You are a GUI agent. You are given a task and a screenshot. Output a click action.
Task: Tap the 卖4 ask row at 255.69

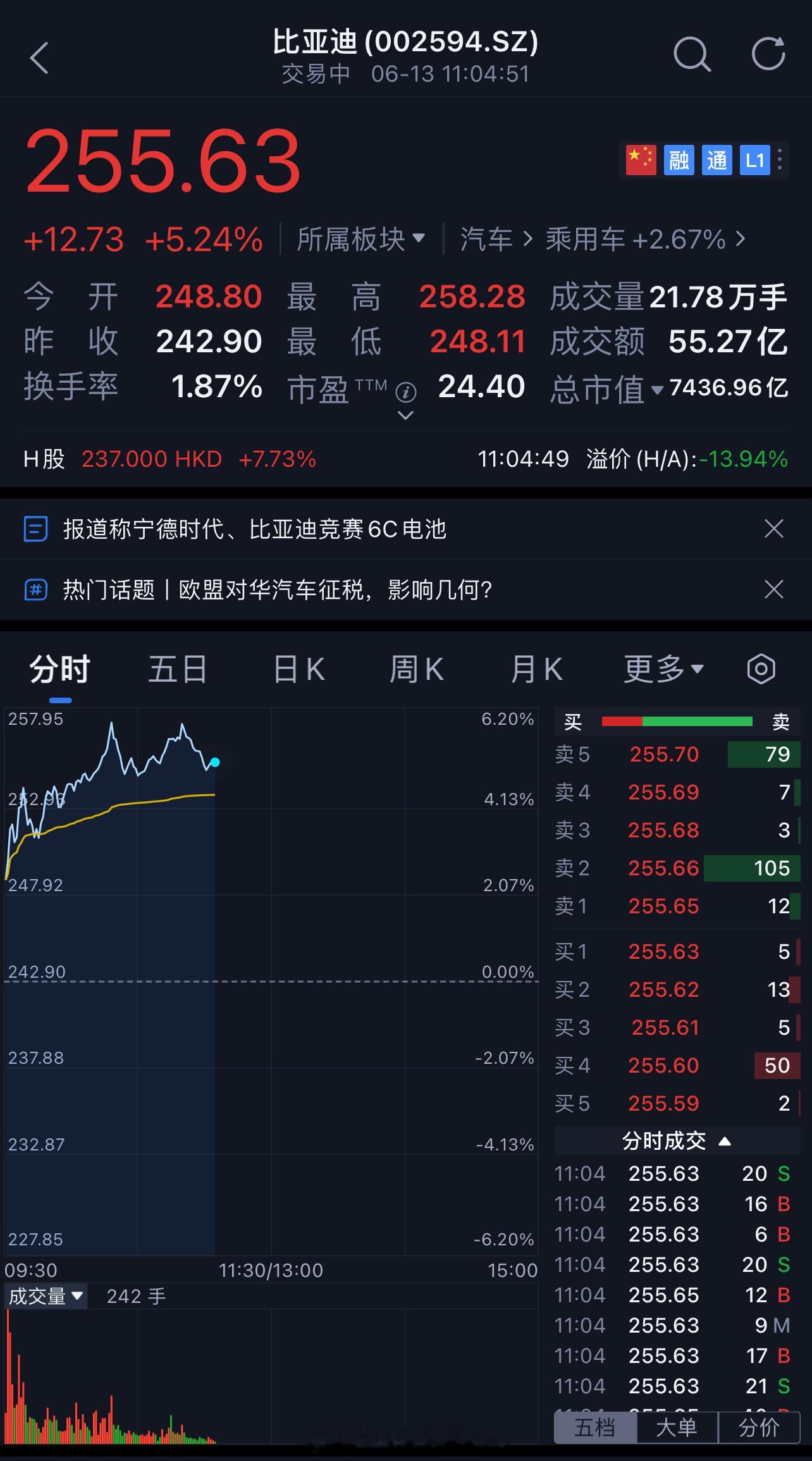[x=677, y=792]
